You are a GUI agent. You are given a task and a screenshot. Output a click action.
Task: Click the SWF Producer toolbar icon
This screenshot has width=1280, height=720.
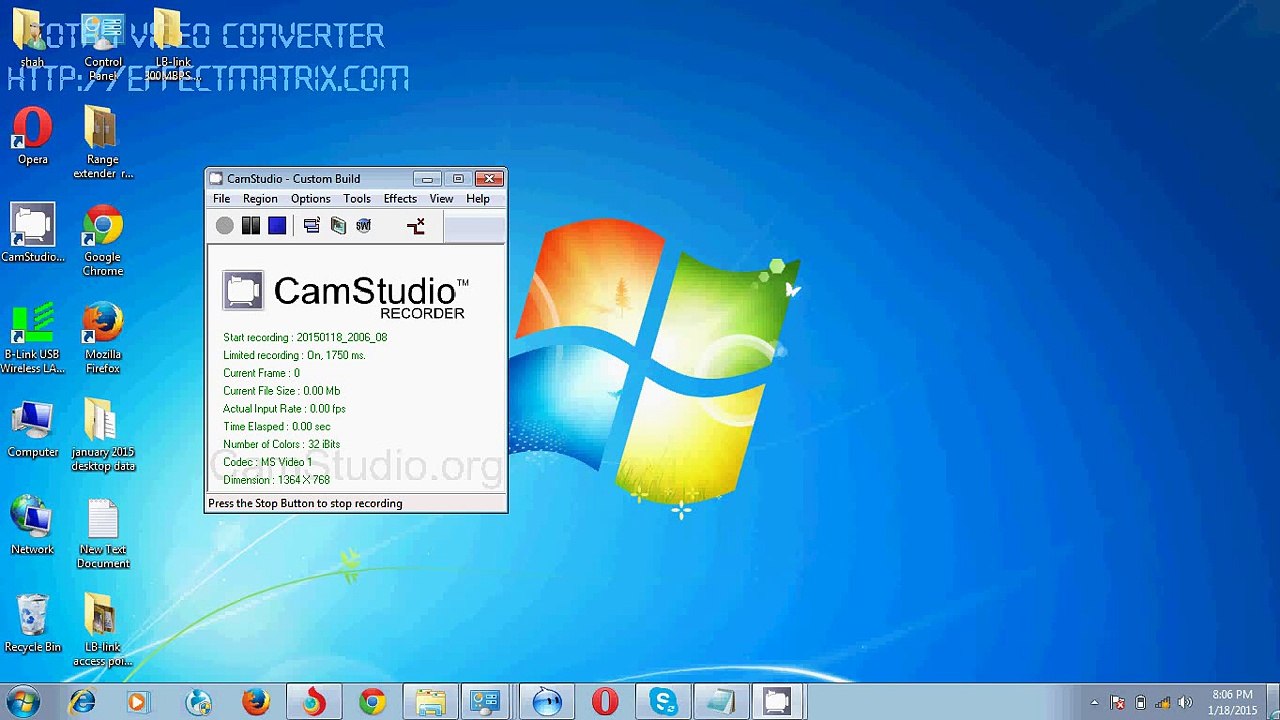[363, 226]
